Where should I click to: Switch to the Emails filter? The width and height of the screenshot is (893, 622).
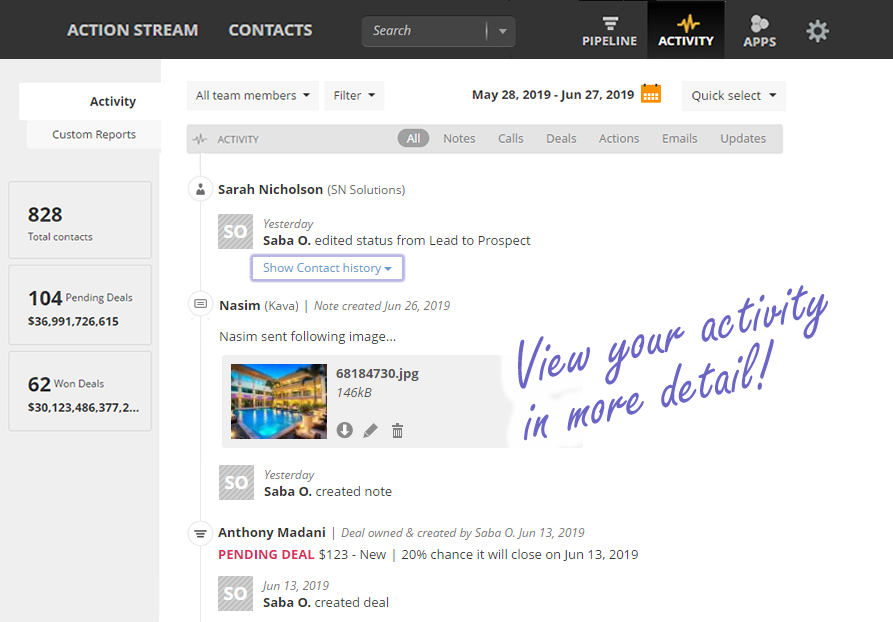coord(679,138)
